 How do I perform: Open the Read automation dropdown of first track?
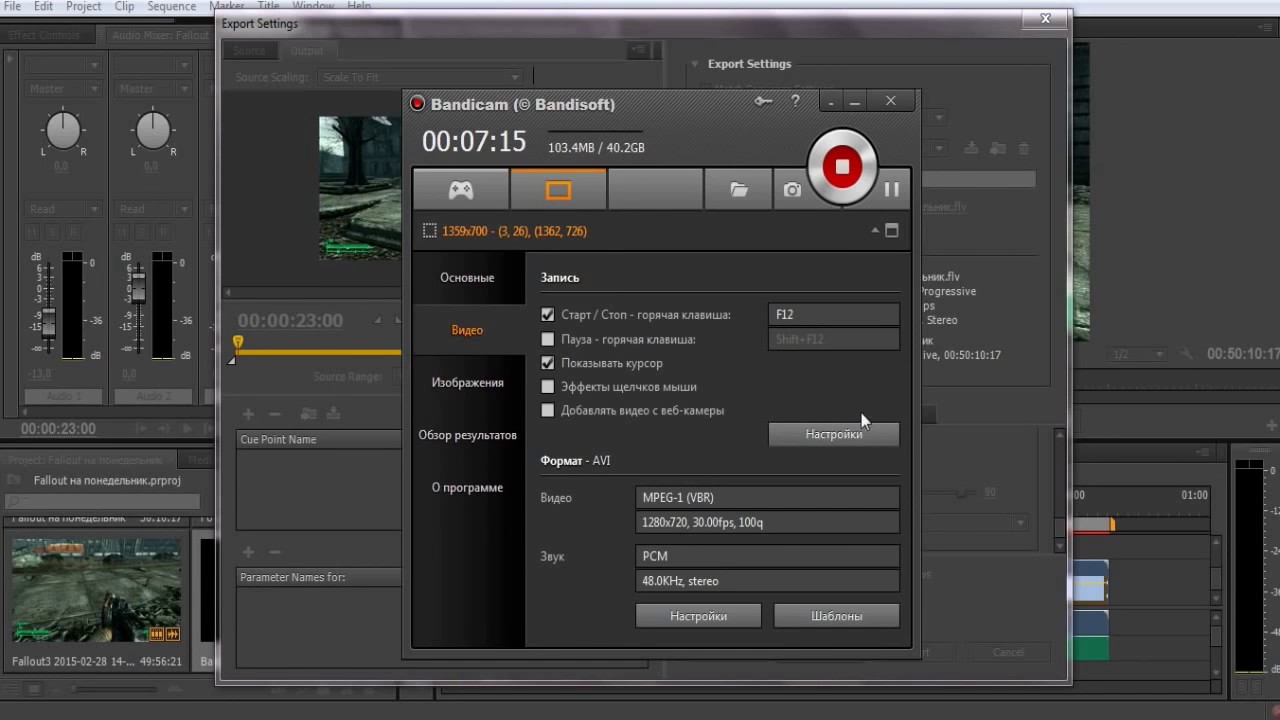click(x=63, y=209)
